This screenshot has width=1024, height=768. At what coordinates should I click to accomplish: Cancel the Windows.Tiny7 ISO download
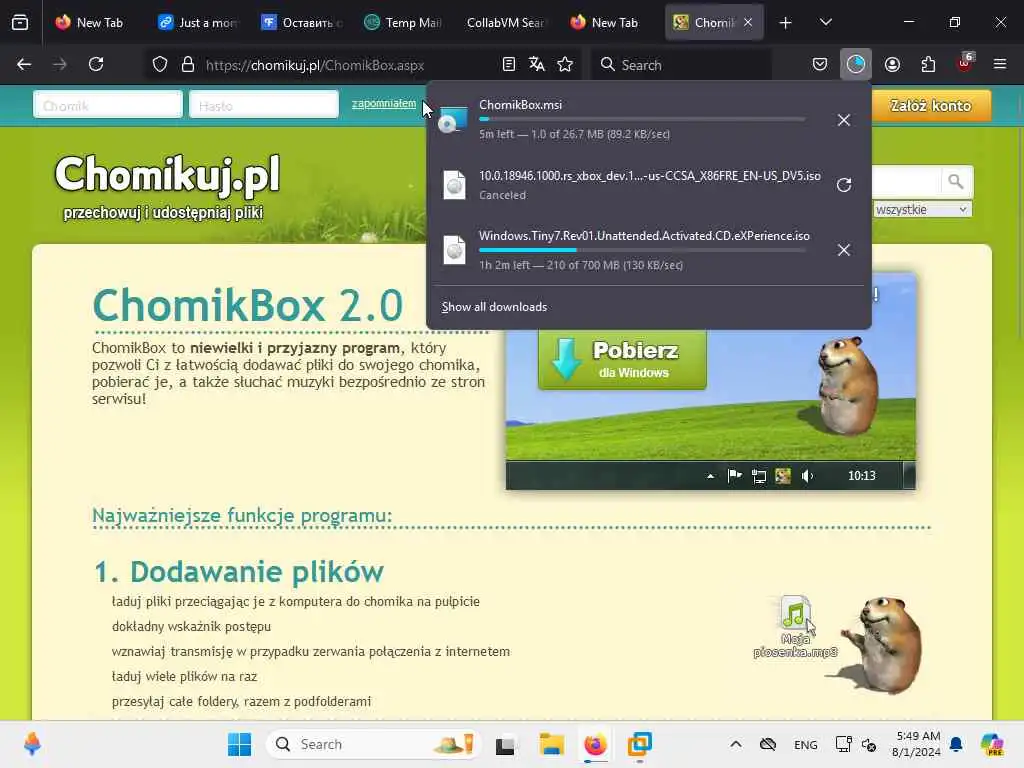pyautogui.click(x=844, y=250)
